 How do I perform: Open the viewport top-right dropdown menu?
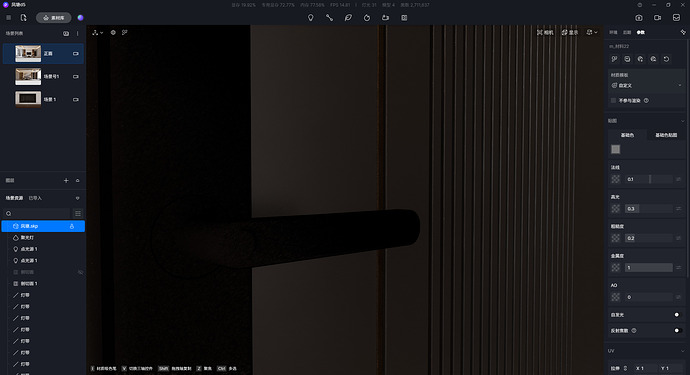[x=592, y=33]
